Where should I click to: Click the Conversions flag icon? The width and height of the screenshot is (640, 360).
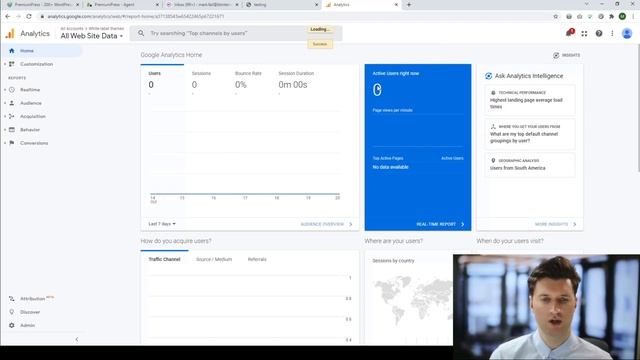tap(12, 143)
